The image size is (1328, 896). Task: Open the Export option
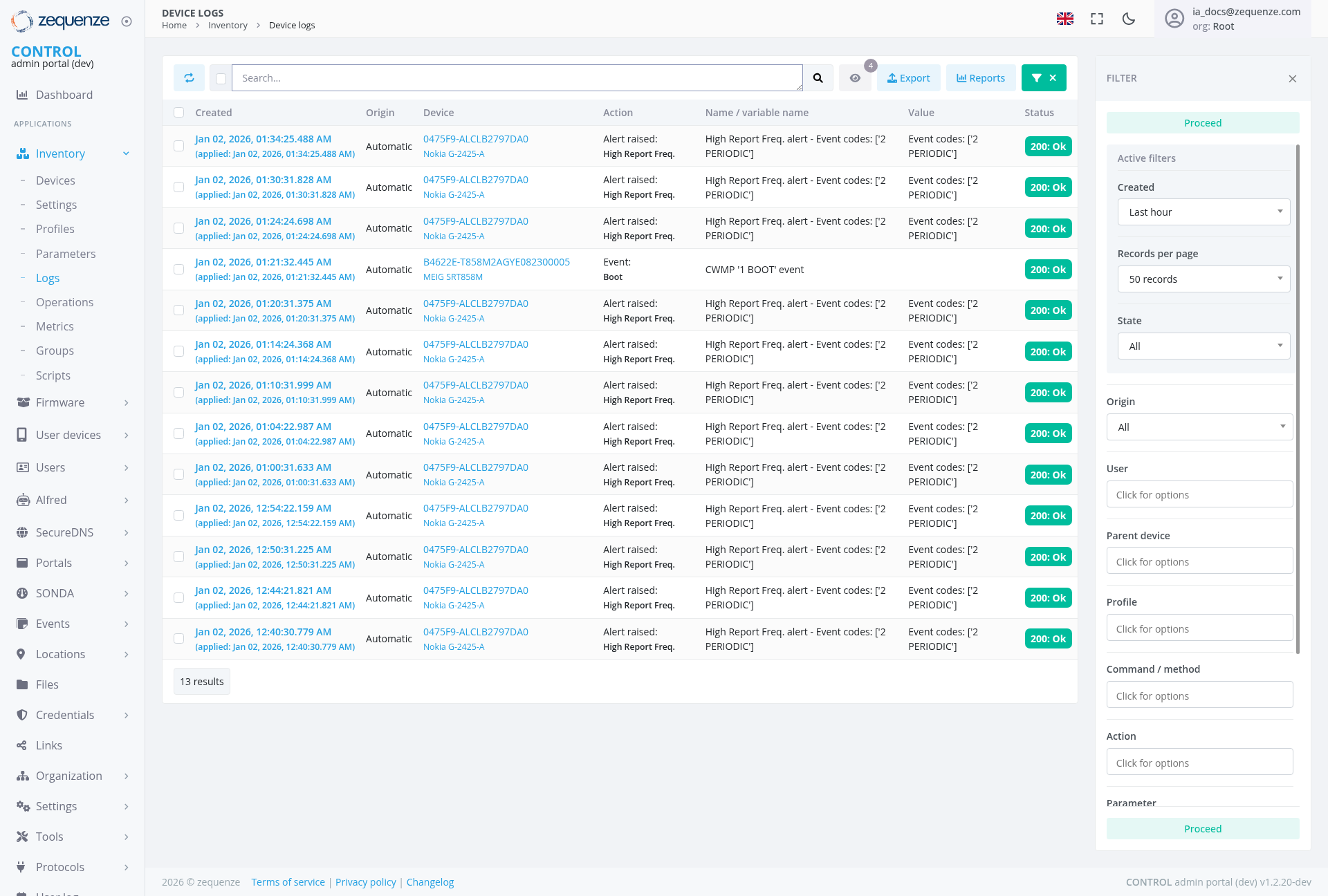point(908,77)
